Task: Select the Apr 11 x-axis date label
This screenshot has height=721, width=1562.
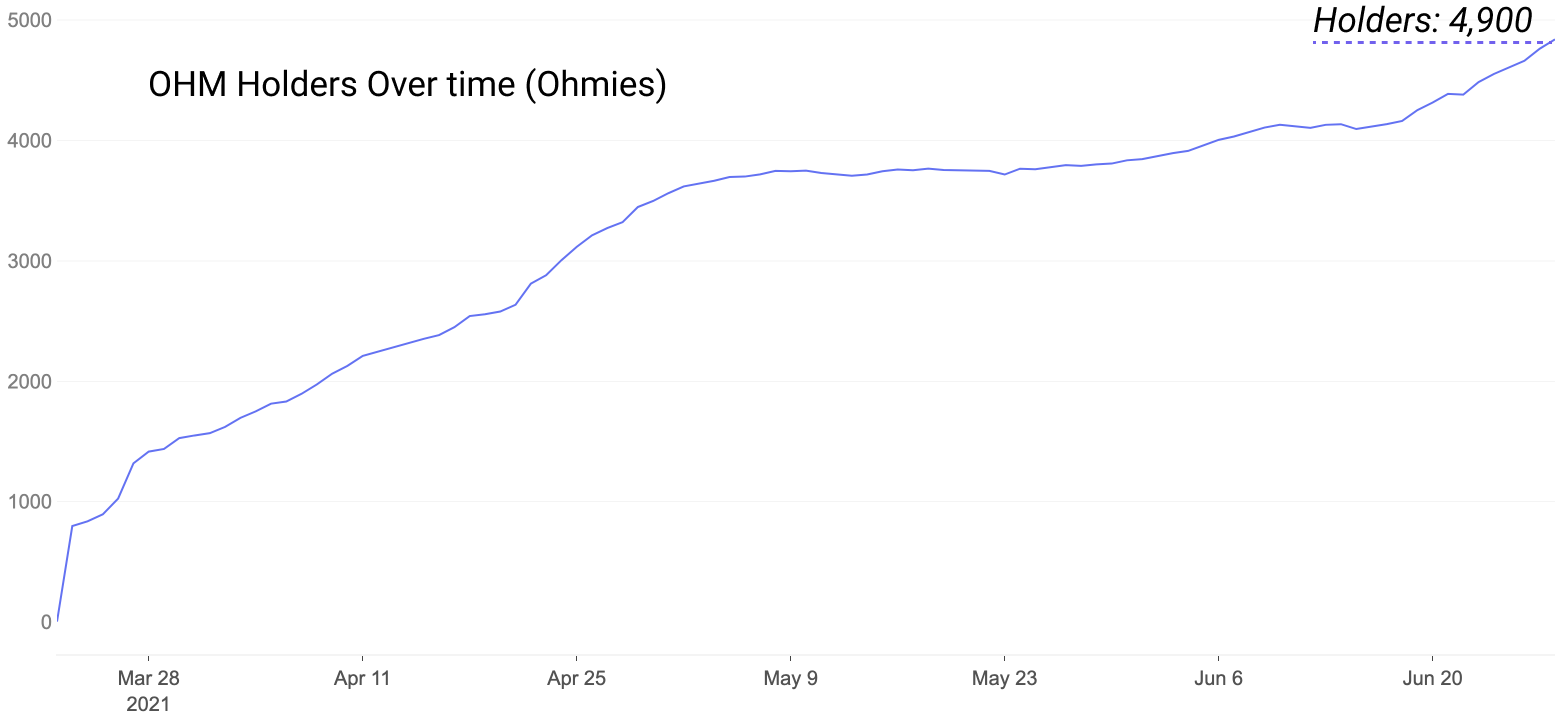Action: point(362,679)
